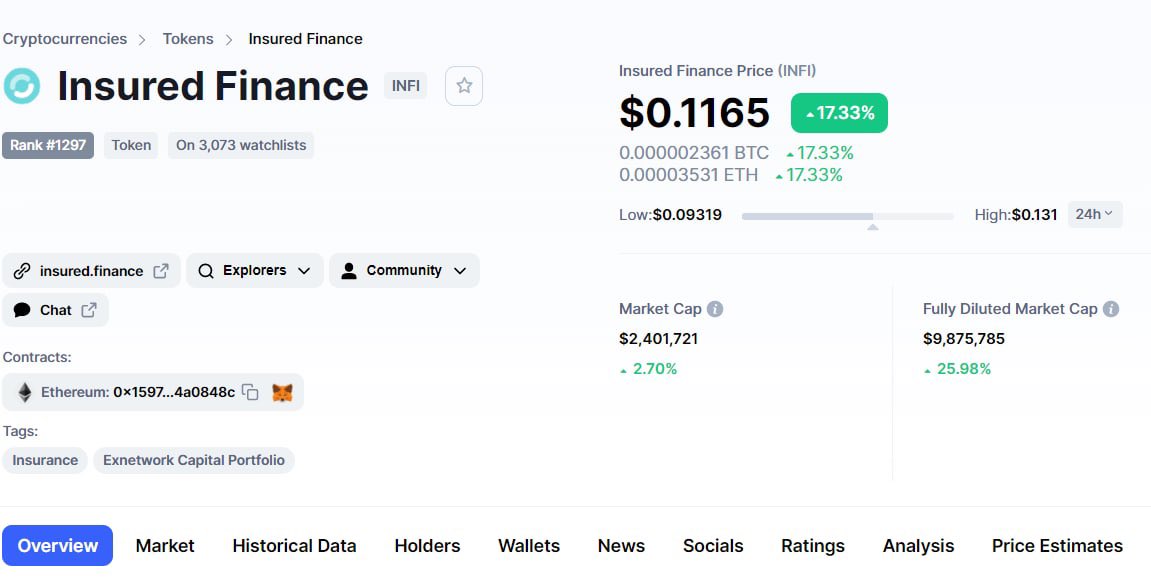Expand the Explorers dropdown
This screenshot has height=584, width=1151.
click(x=255, y=271)
